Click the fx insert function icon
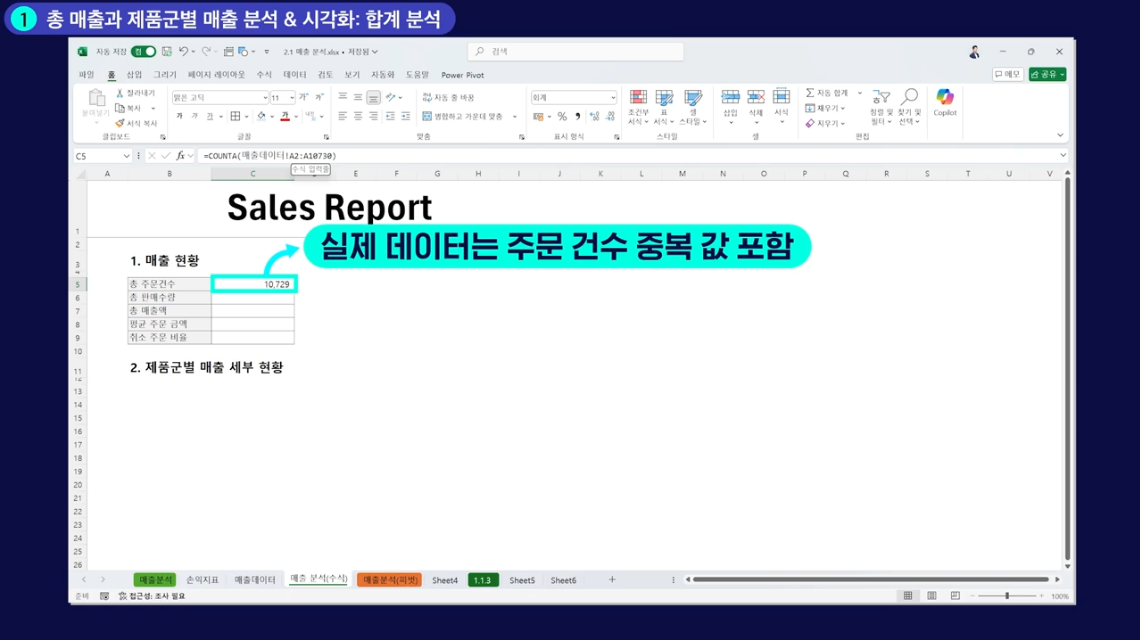This screenshot has height=640, width=1140. 181,156
